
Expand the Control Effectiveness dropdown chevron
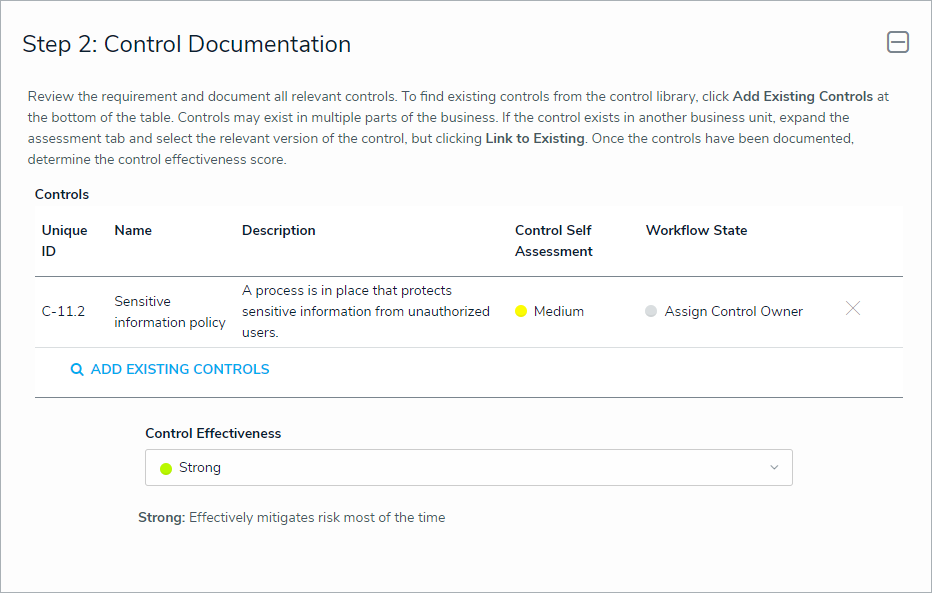(773, 468)
